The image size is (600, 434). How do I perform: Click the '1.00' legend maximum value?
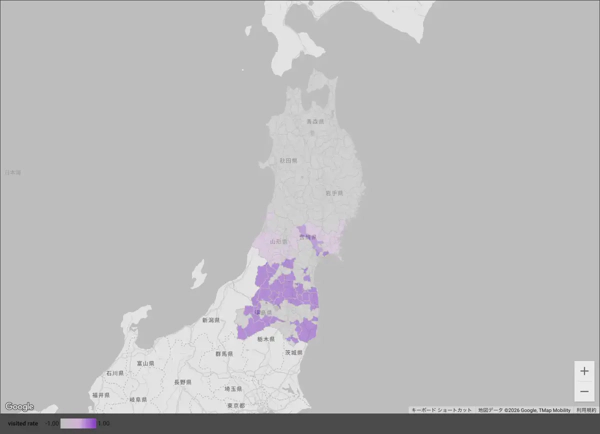(104, 423)
